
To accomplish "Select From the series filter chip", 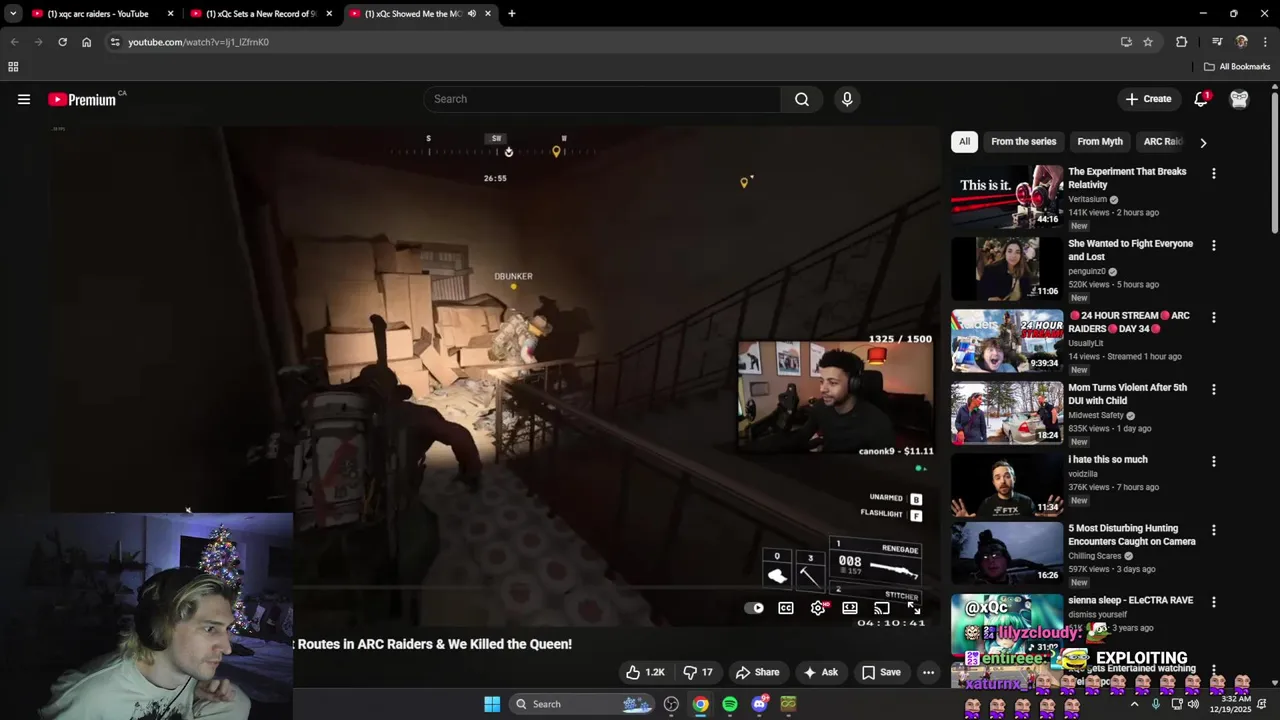I will point(1023,142).
